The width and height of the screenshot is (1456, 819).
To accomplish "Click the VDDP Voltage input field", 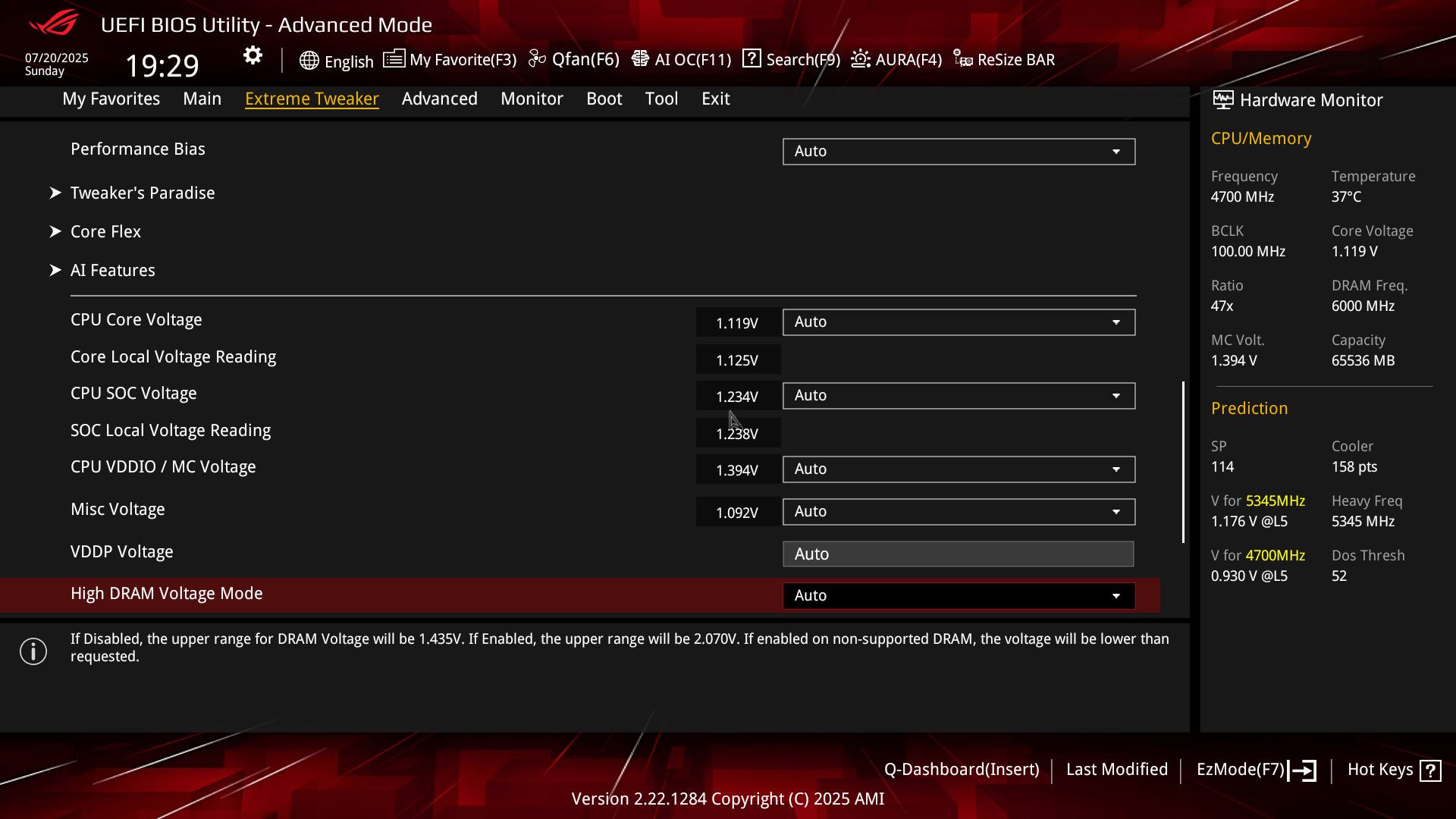I will pyautogui.click(x=957, y=554).
